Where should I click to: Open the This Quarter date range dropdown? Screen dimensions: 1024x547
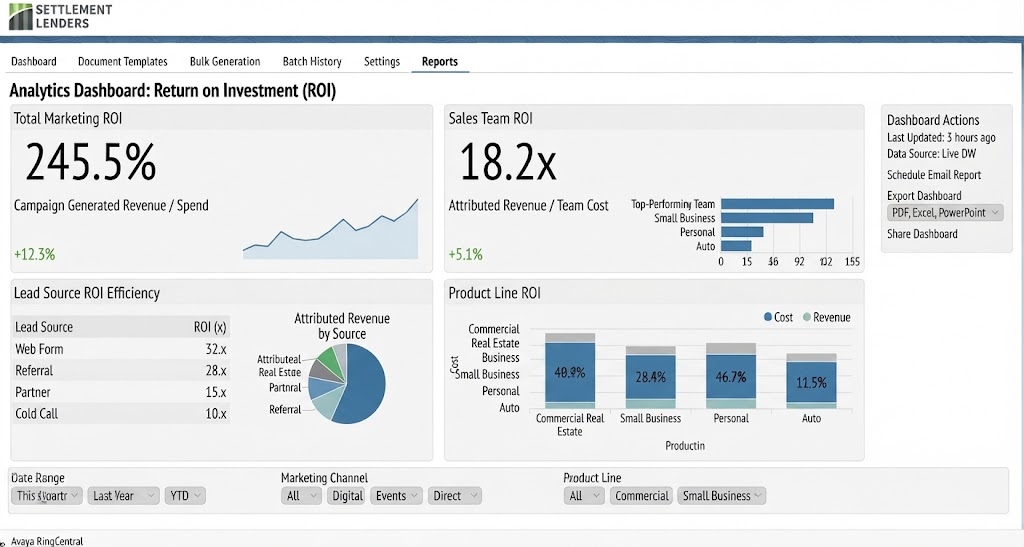point(47,496)
